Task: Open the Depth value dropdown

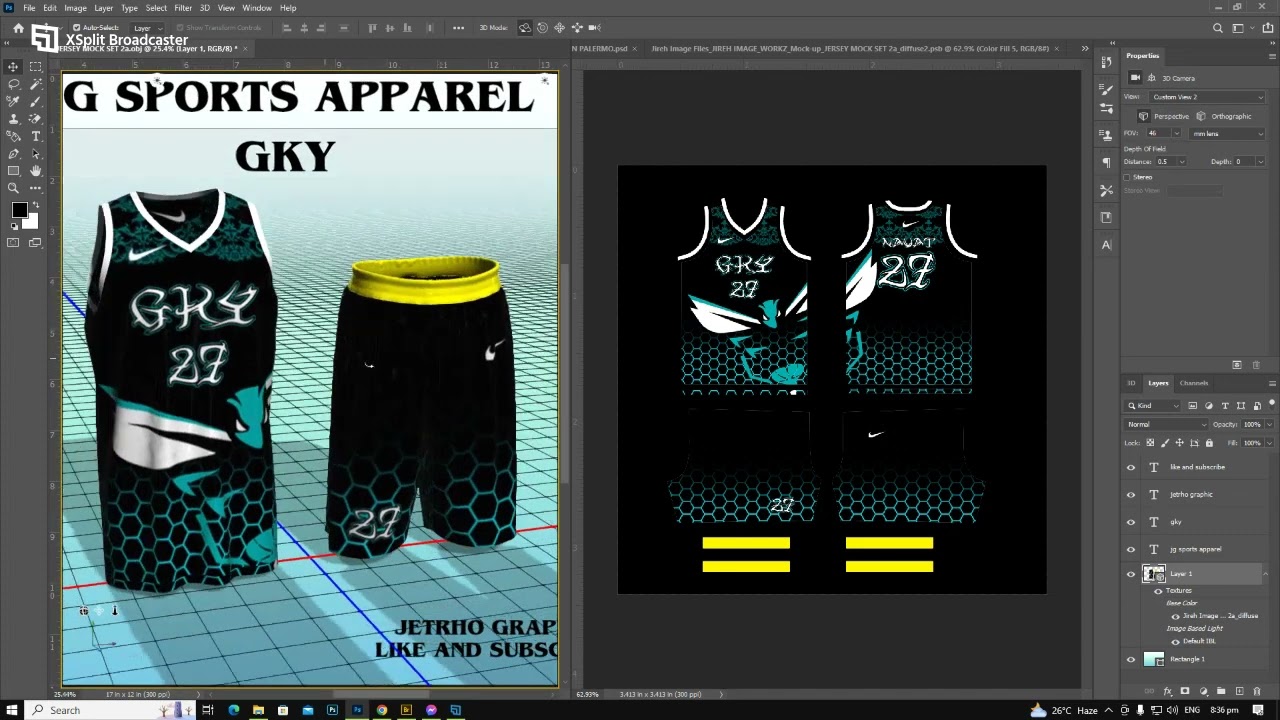Action: [x=1260, y=161]
